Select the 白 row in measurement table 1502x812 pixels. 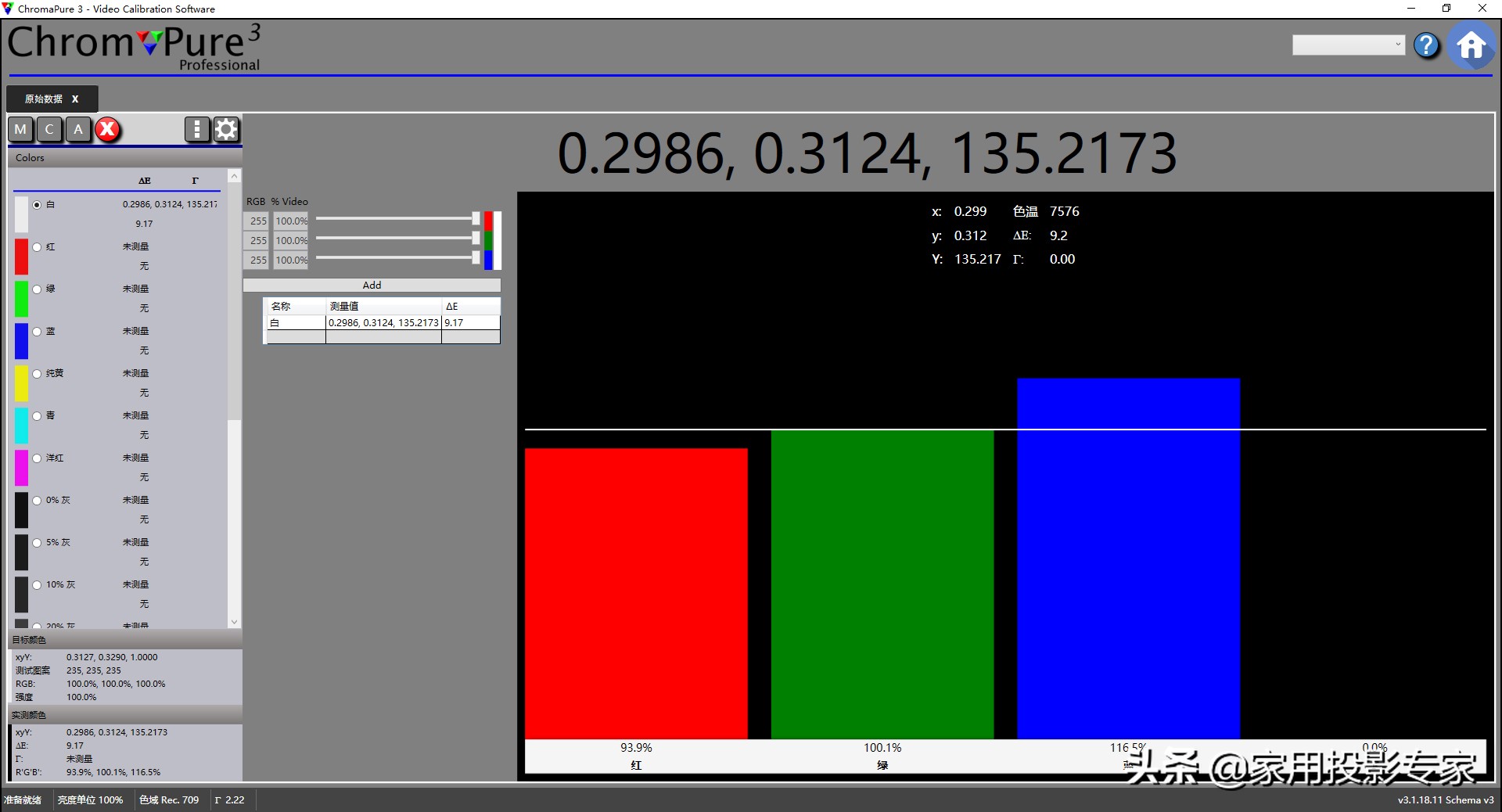383,323
